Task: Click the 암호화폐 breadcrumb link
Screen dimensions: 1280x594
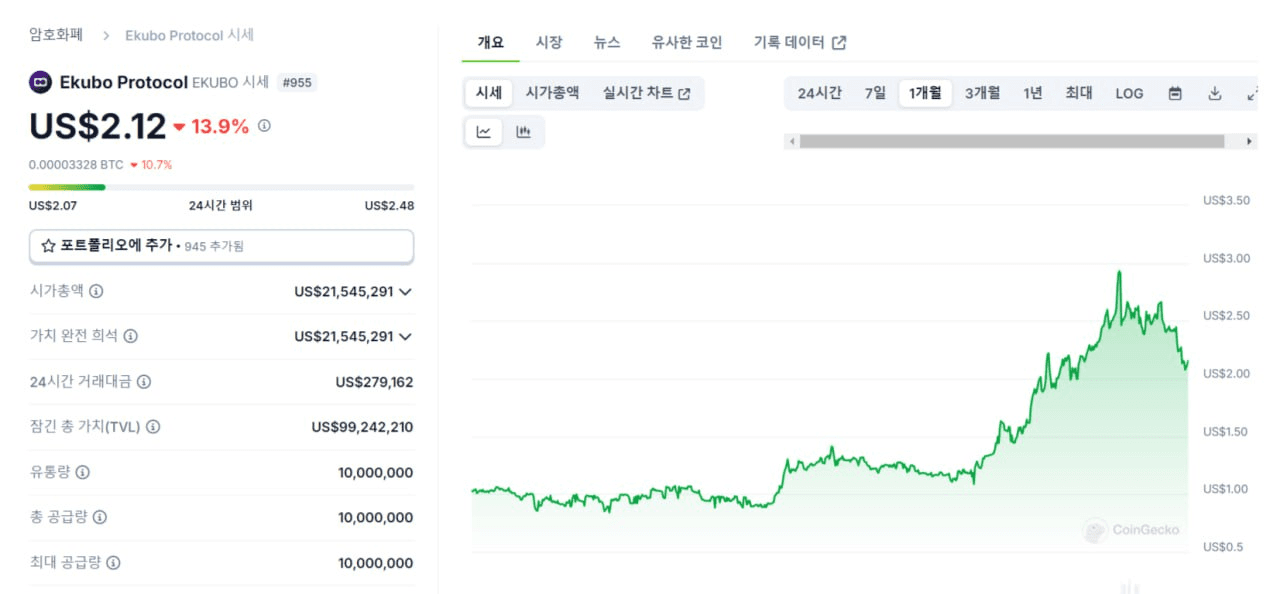Action: 56,35
